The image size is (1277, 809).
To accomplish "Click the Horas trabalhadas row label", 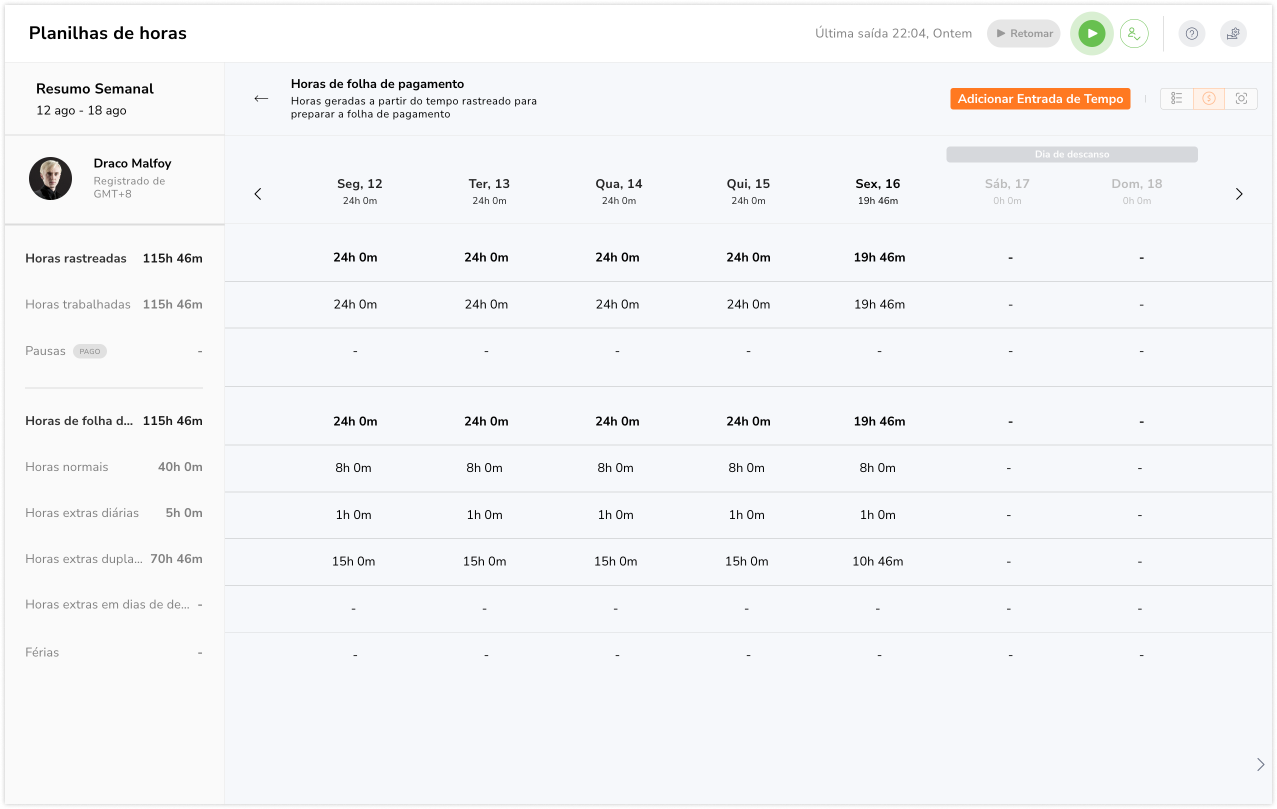I will pyautogui.click(x=78, y=304).
